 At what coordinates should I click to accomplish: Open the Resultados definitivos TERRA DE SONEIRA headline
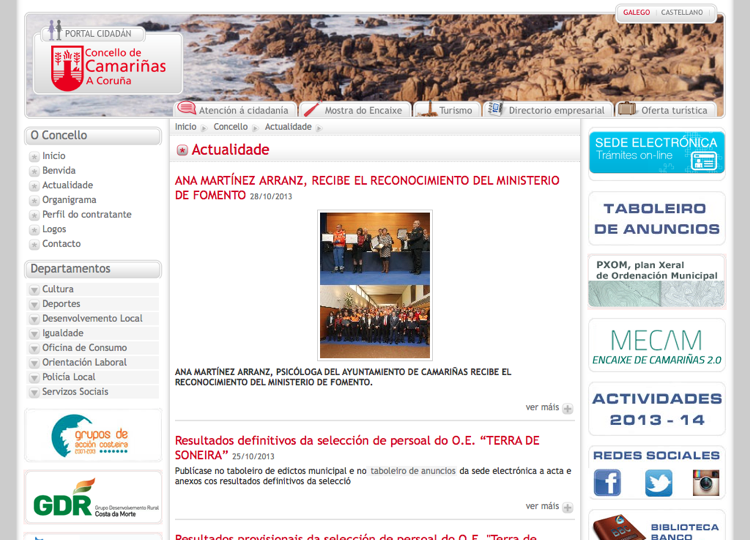click(357, 448)
